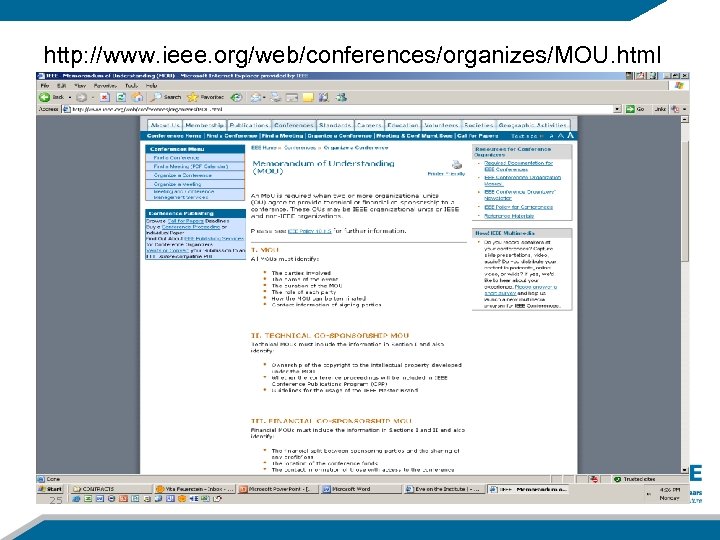Open the Favorites menu
The height and width of the screenshot is (540, 720).
click(x=105, y=85)
